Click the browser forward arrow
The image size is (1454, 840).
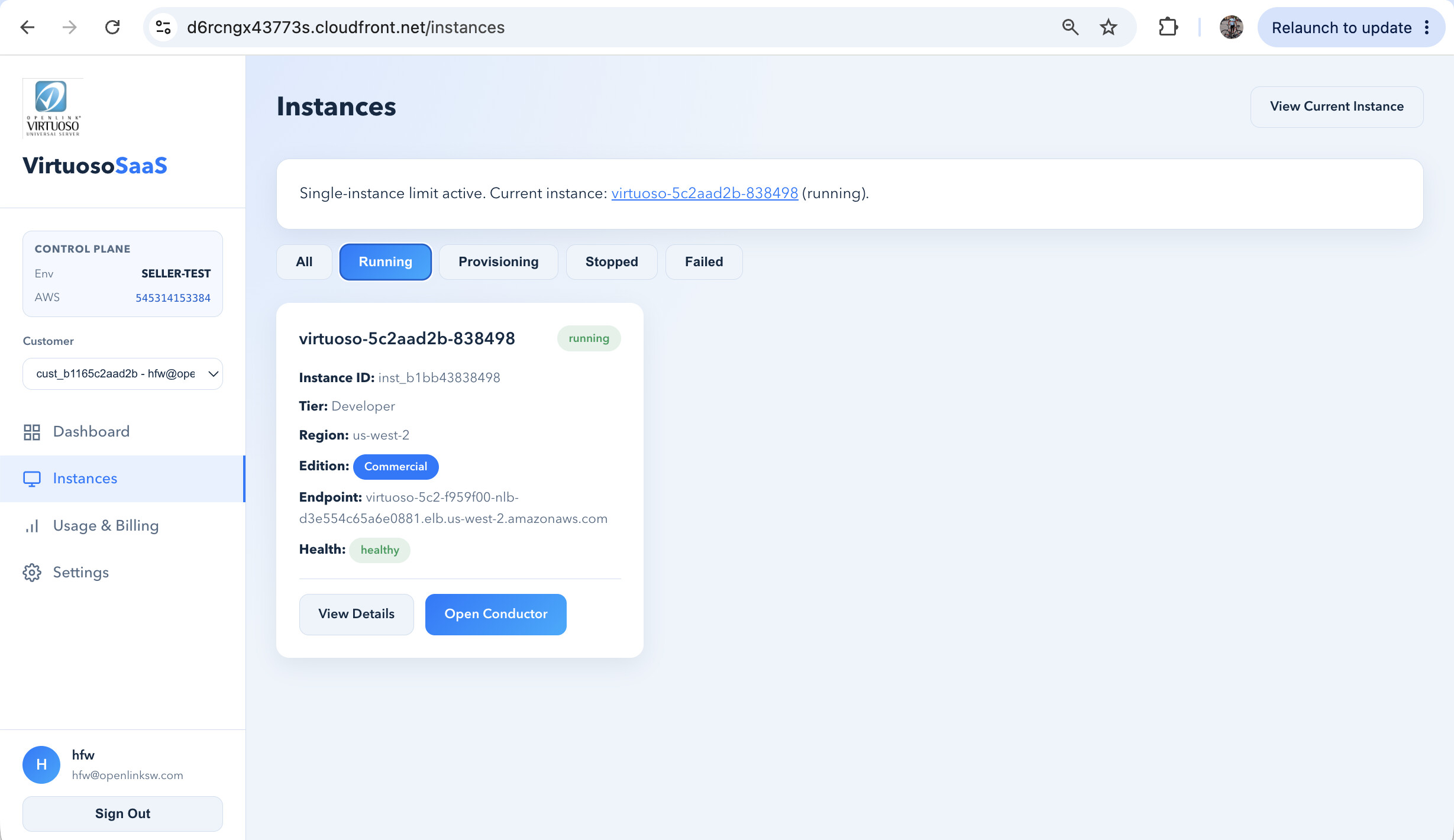coord(70,27)
